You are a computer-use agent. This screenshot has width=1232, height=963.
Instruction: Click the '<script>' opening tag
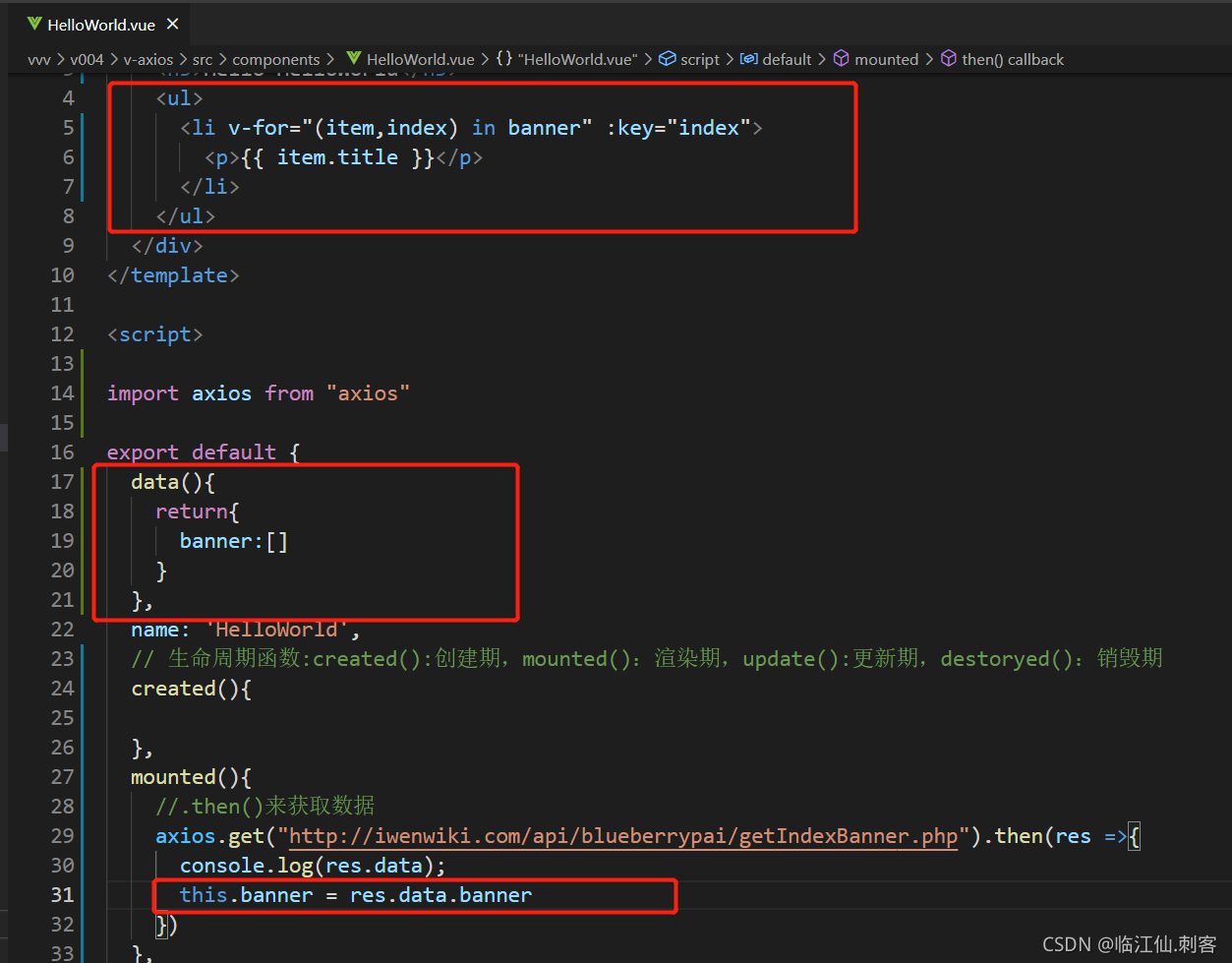[x=155, y=334]
